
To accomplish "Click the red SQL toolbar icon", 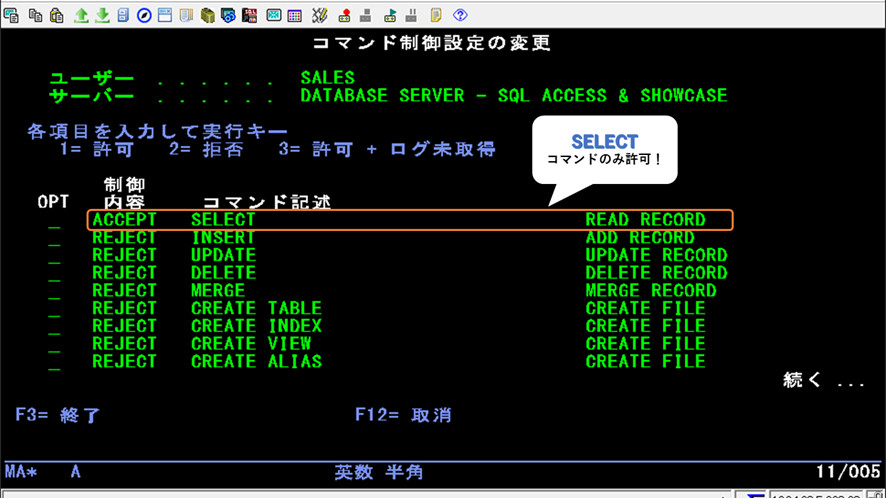I will [x=249, y=15].
